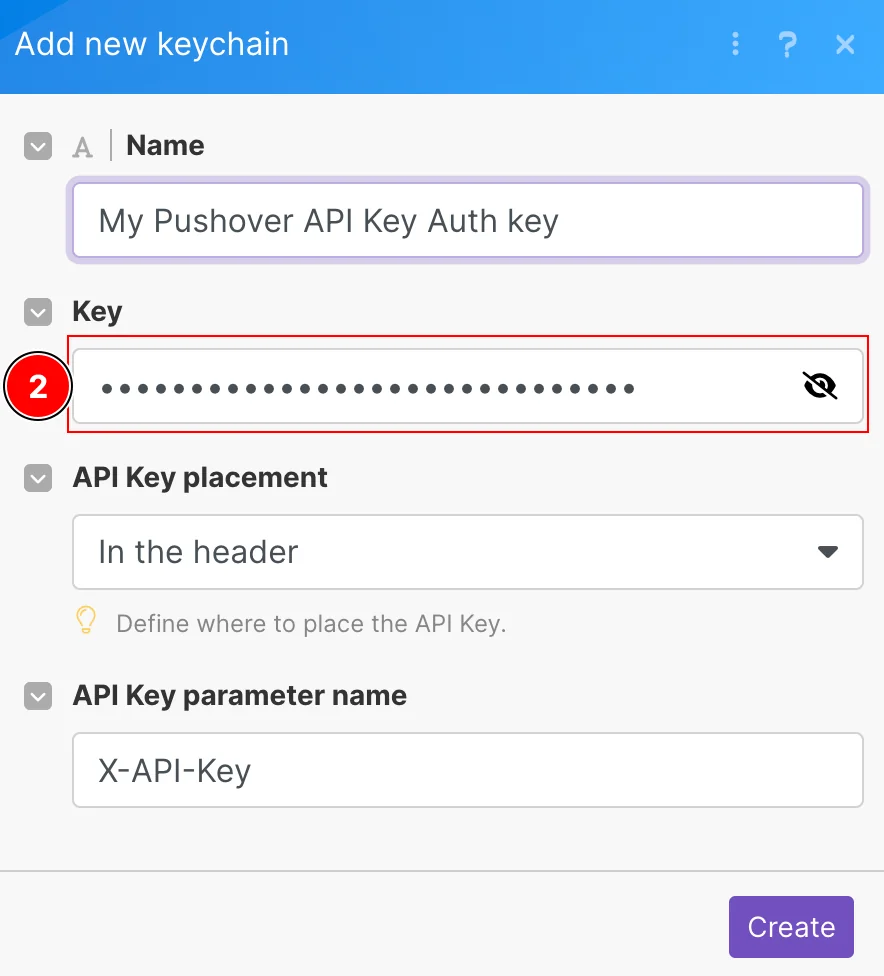Focus the Name input field
Viewport: 884px width, 976px height.
pos(468,220)
